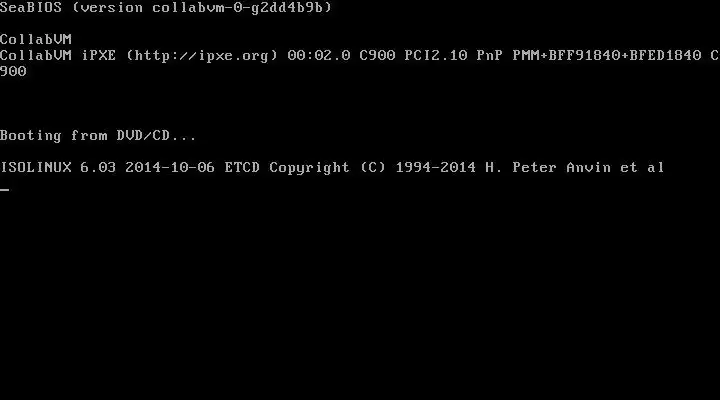Click the PCI address 00:02.0
The width and height of the screenshot is (720, 400).
[x=319, y=56]
